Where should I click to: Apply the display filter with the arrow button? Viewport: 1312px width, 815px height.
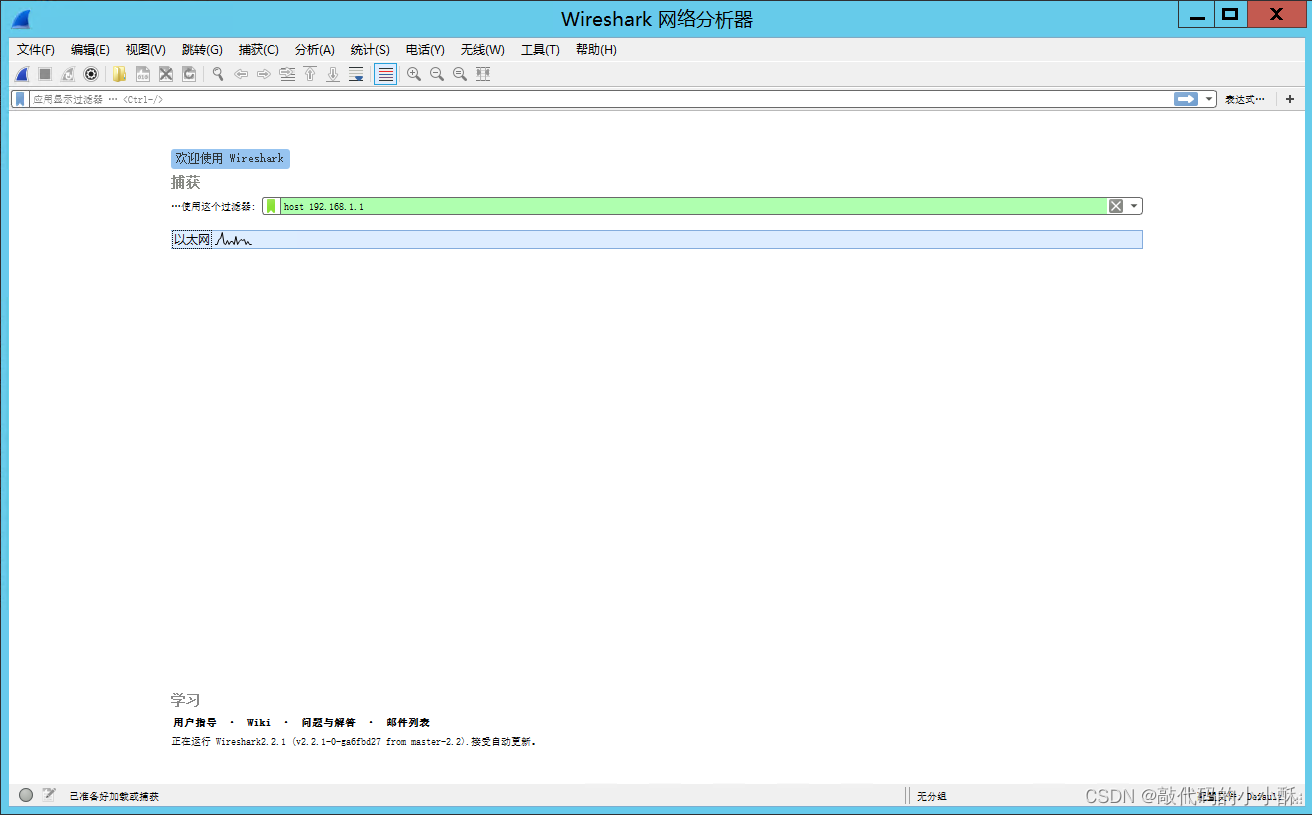(1186, 99)
